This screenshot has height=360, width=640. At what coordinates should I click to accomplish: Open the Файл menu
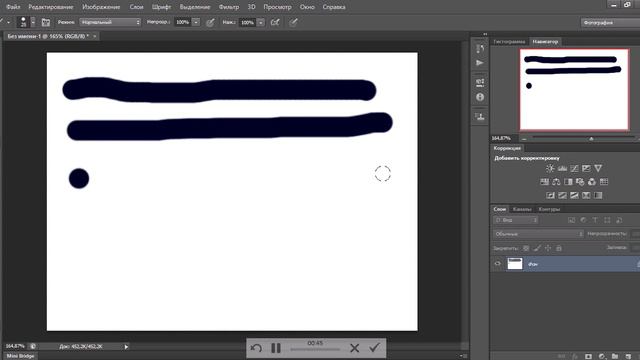(13, 7)
